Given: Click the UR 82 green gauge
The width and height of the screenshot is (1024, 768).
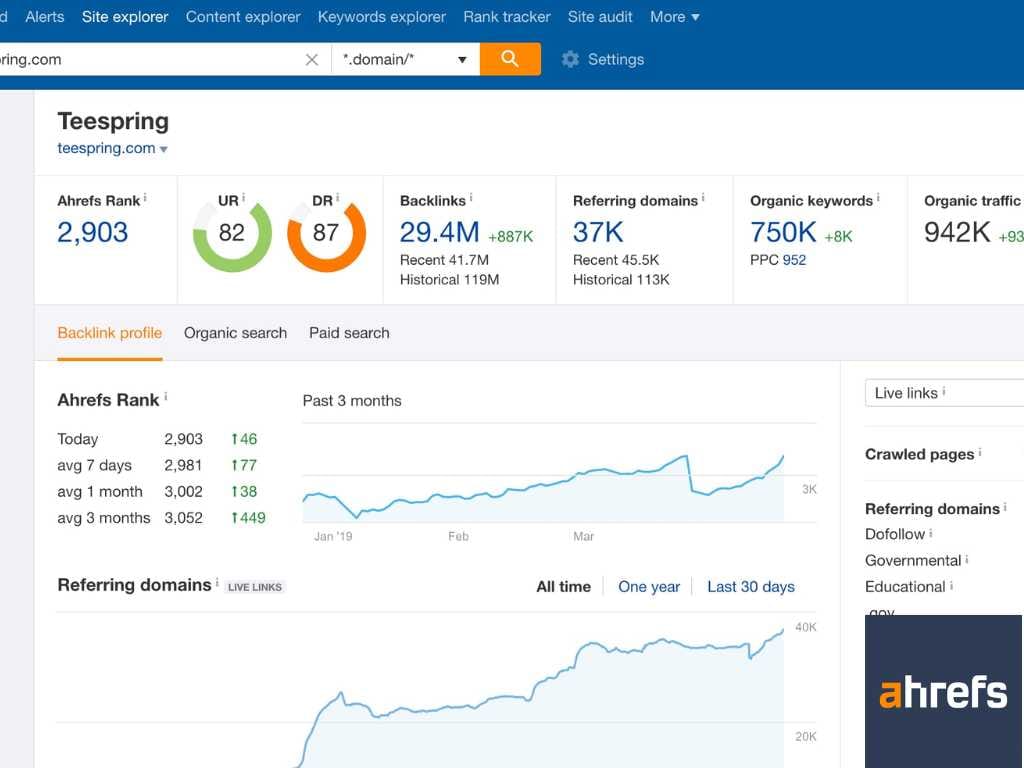Looking at the screenshot, I should pos(232,234).
